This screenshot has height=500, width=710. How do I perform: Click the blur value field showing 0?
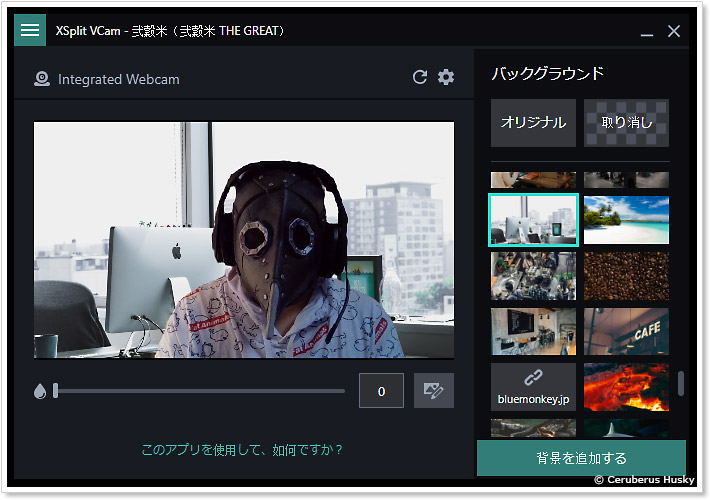tap(381, 390)
